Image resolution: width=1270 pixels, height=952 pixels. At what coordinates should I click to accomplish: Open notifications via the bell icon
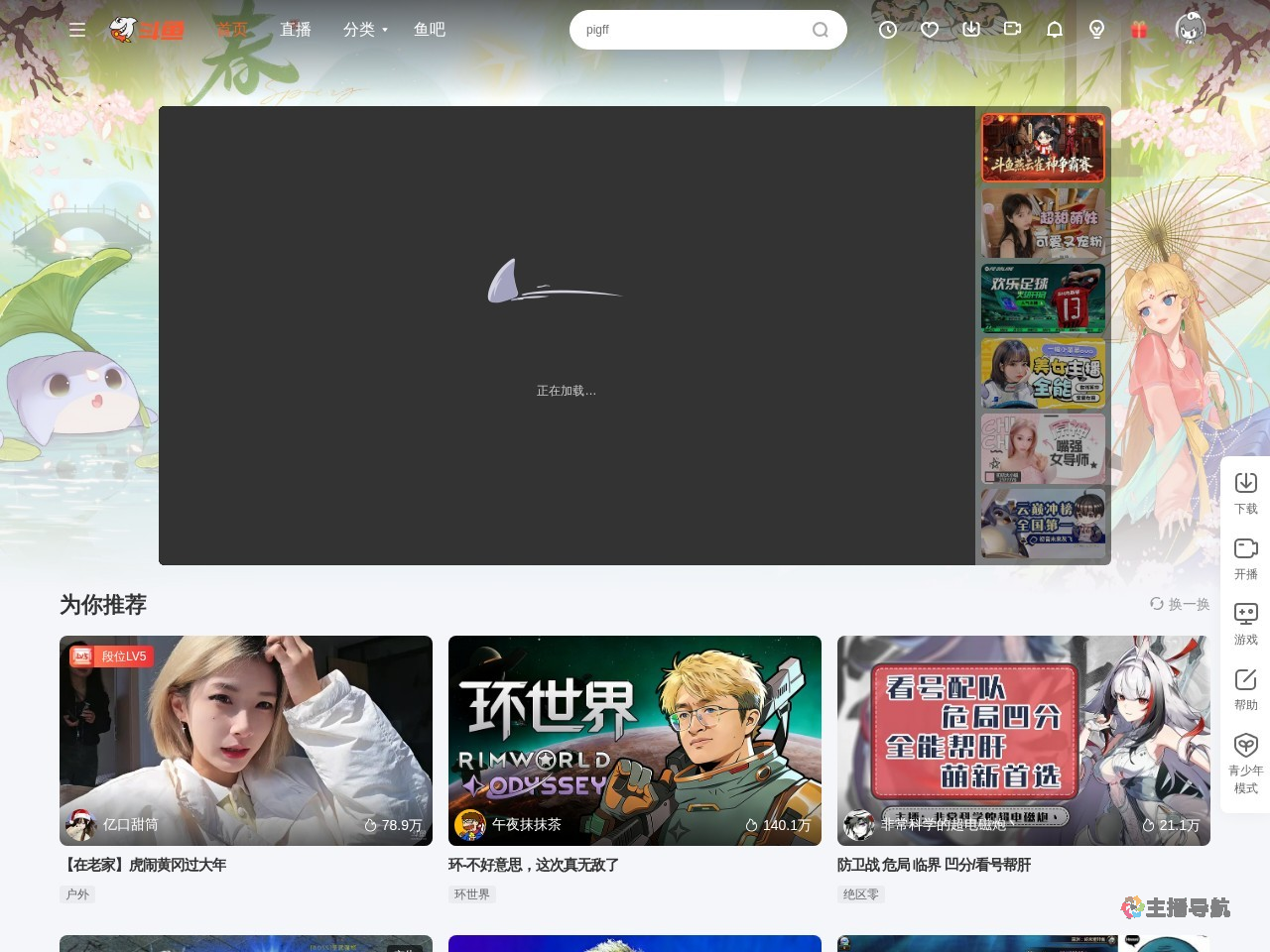pos(1054,30)
